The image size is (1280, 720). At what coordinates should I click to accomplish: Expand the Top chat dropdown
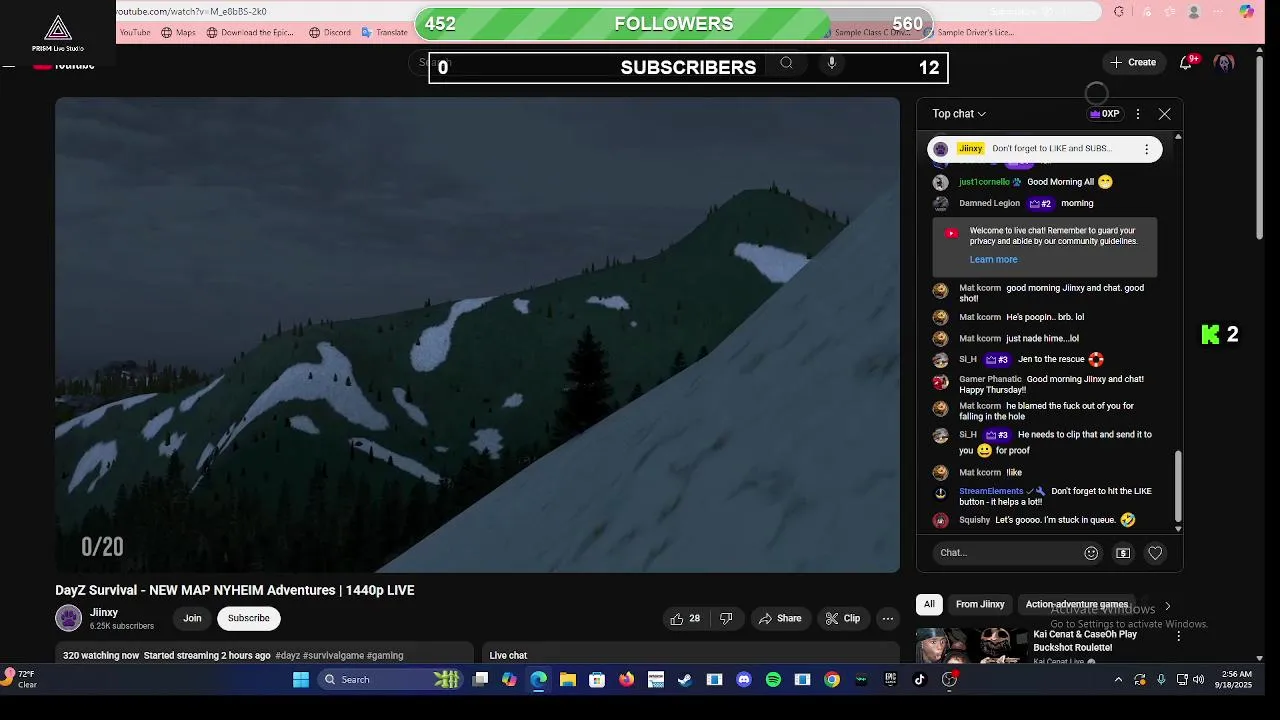(959, 114)
